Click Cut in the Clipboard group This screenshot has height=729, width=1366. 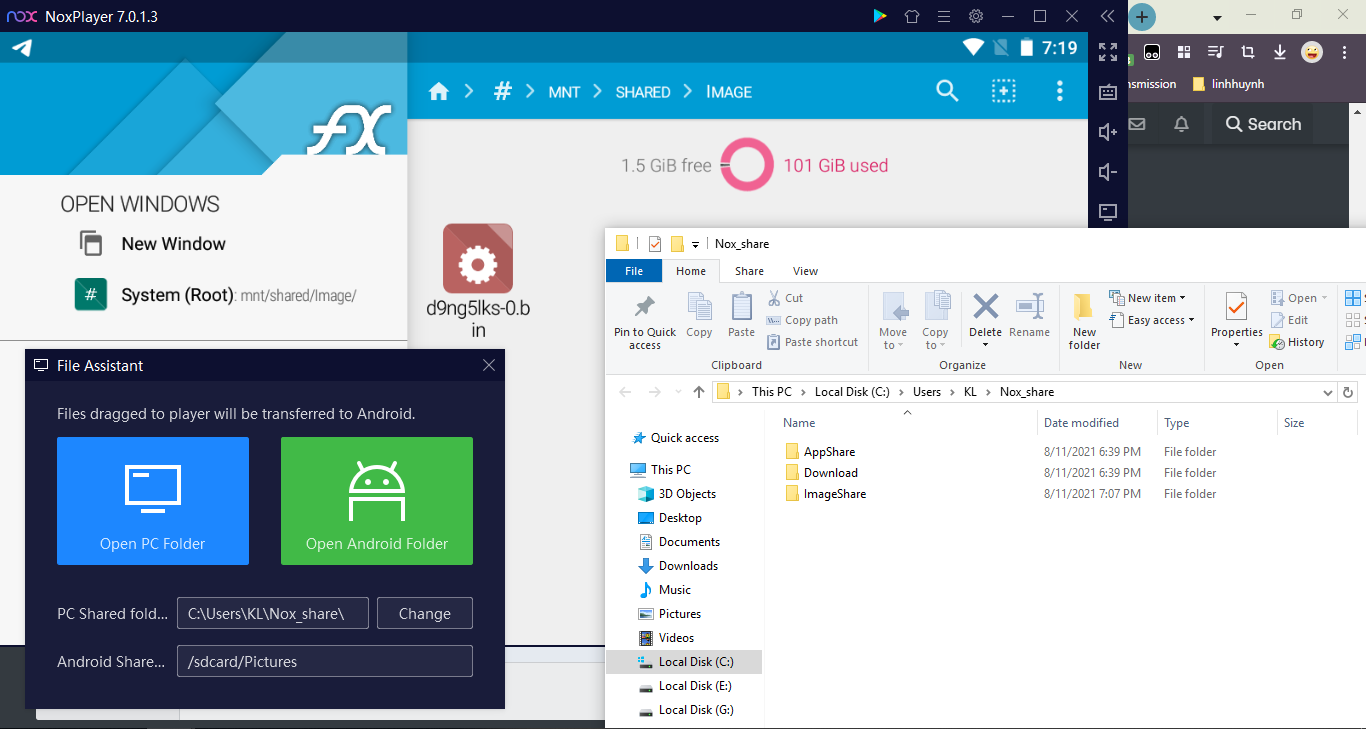[785, 298]
